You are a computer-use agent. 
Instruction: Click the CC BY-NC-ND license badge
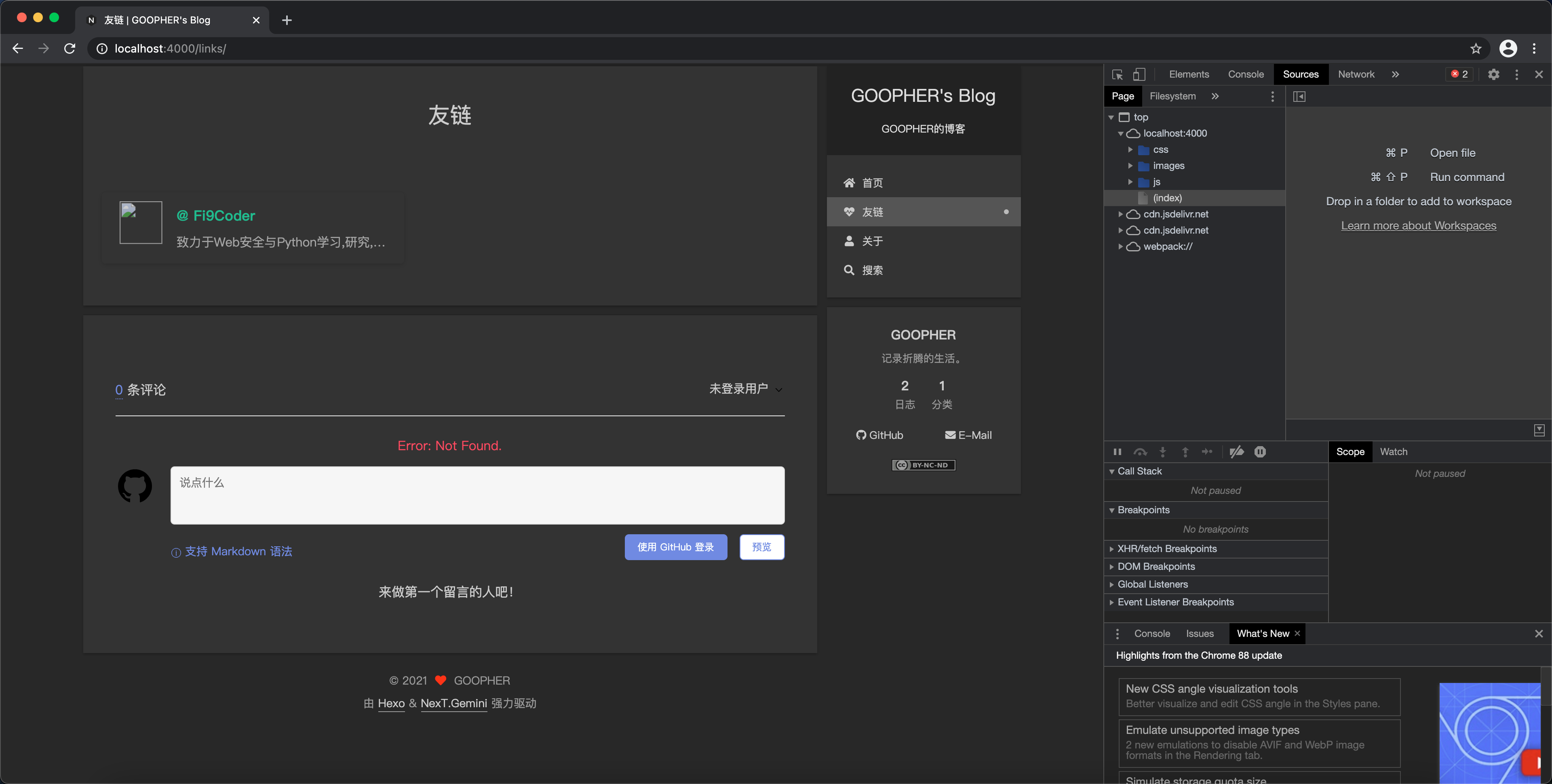click(x=924, y=465)
